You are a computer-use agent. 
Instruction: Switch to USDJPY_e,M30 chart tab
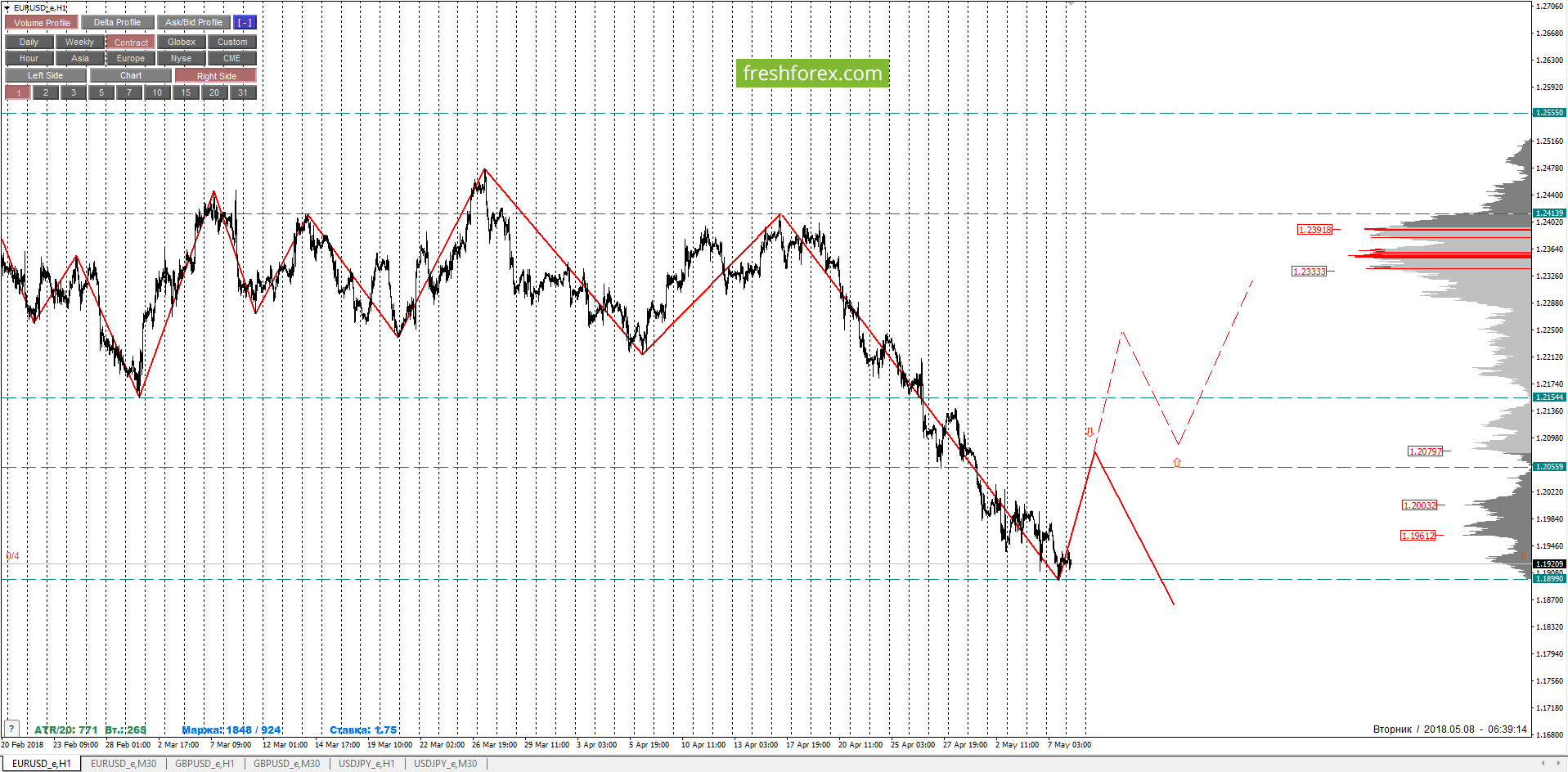(445, 764)
